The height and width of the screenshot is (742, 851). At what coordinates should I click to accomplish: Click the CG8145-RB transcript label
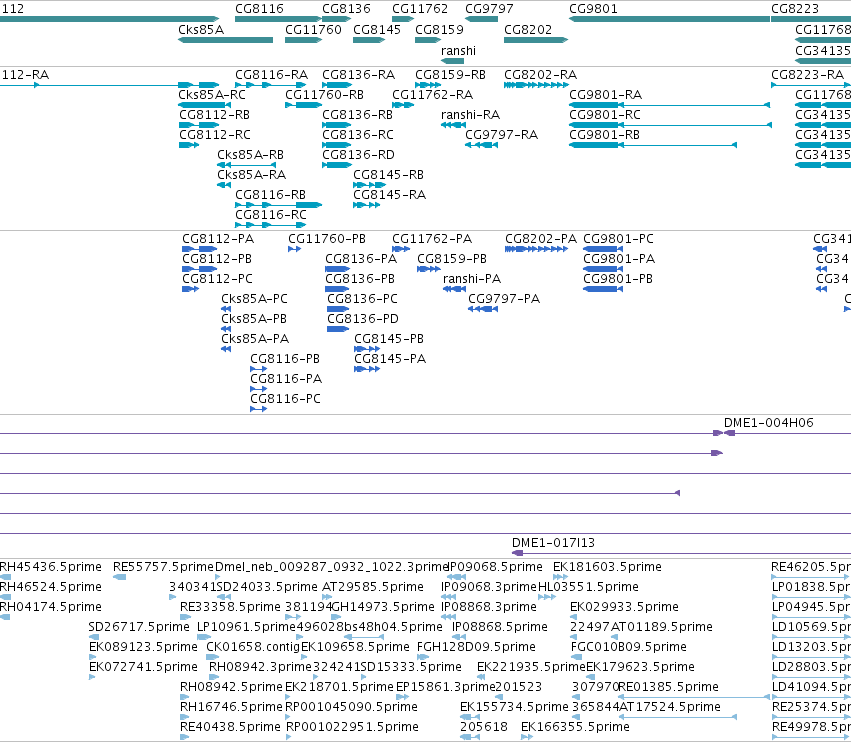coord(388,175)
